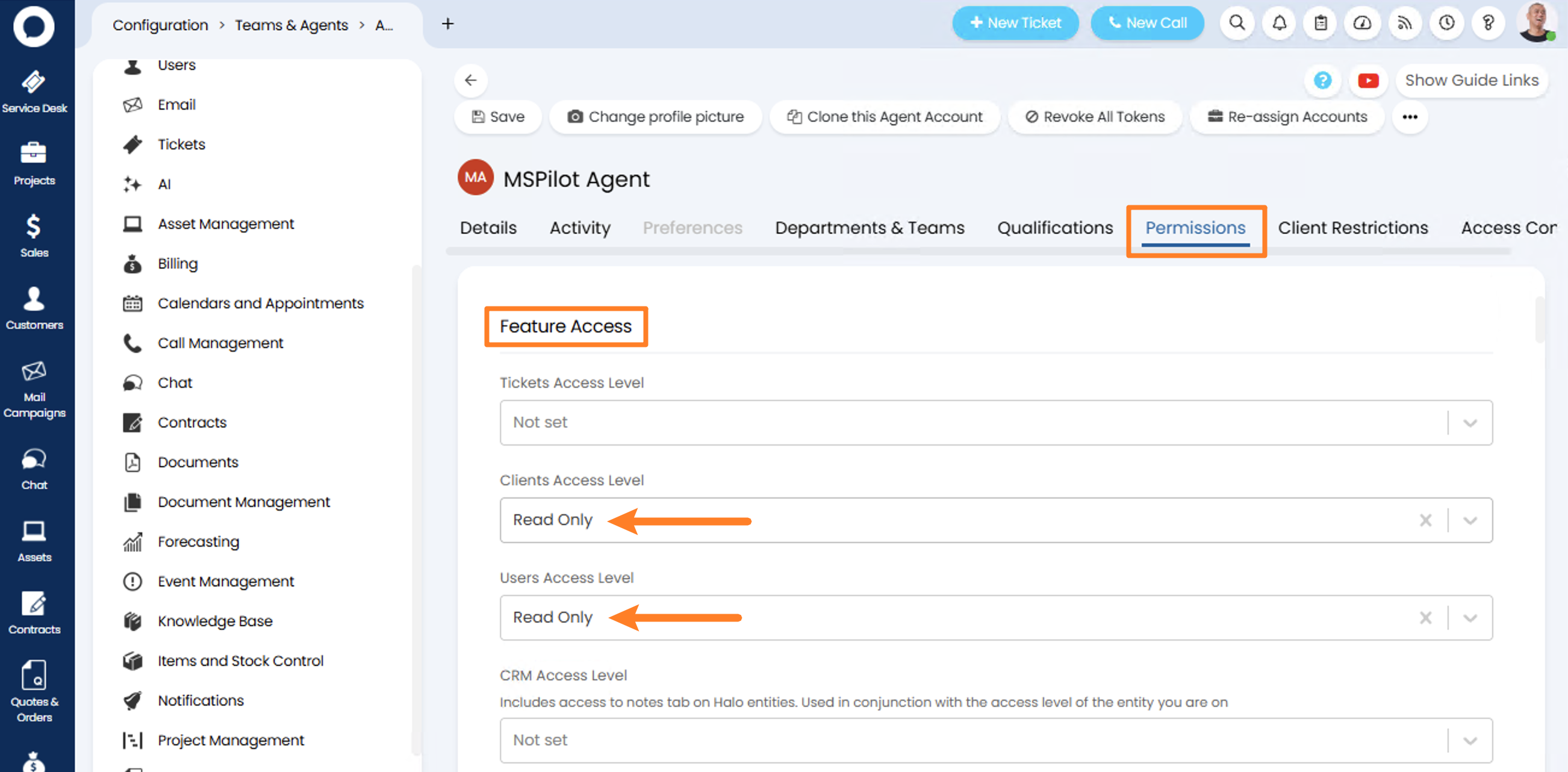Image resolution: width=1568 pixels, height=772 pixels.
Task: Open Assets module in left navigation
Action: coord(34,541)
